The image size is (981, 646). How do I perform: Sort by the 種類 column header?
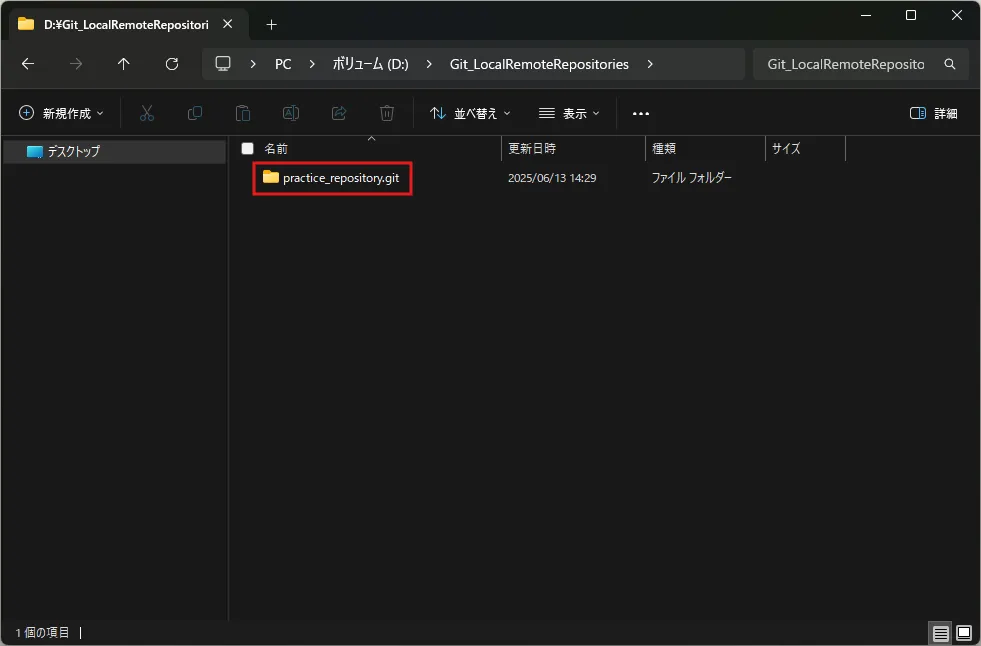(x=705, y=149)
